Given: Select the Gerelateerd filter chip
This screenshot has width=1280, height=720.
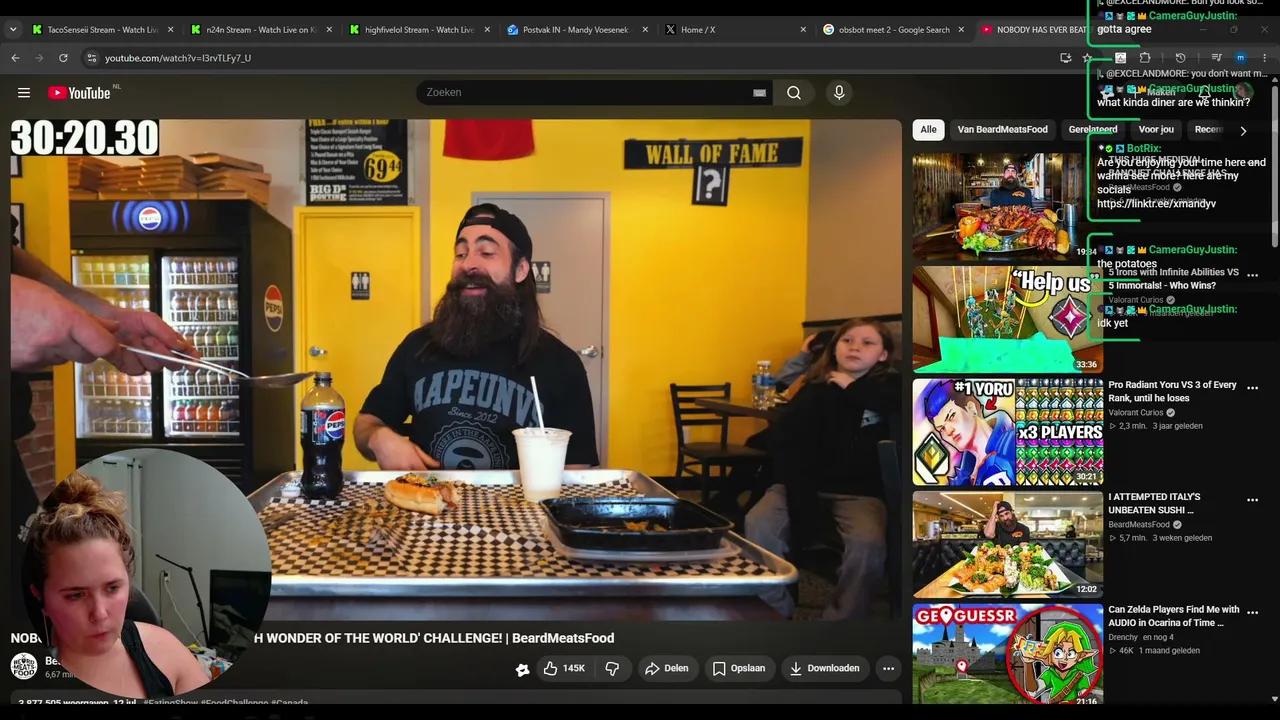Looking at the screenshot, I should click(1093, 130).
